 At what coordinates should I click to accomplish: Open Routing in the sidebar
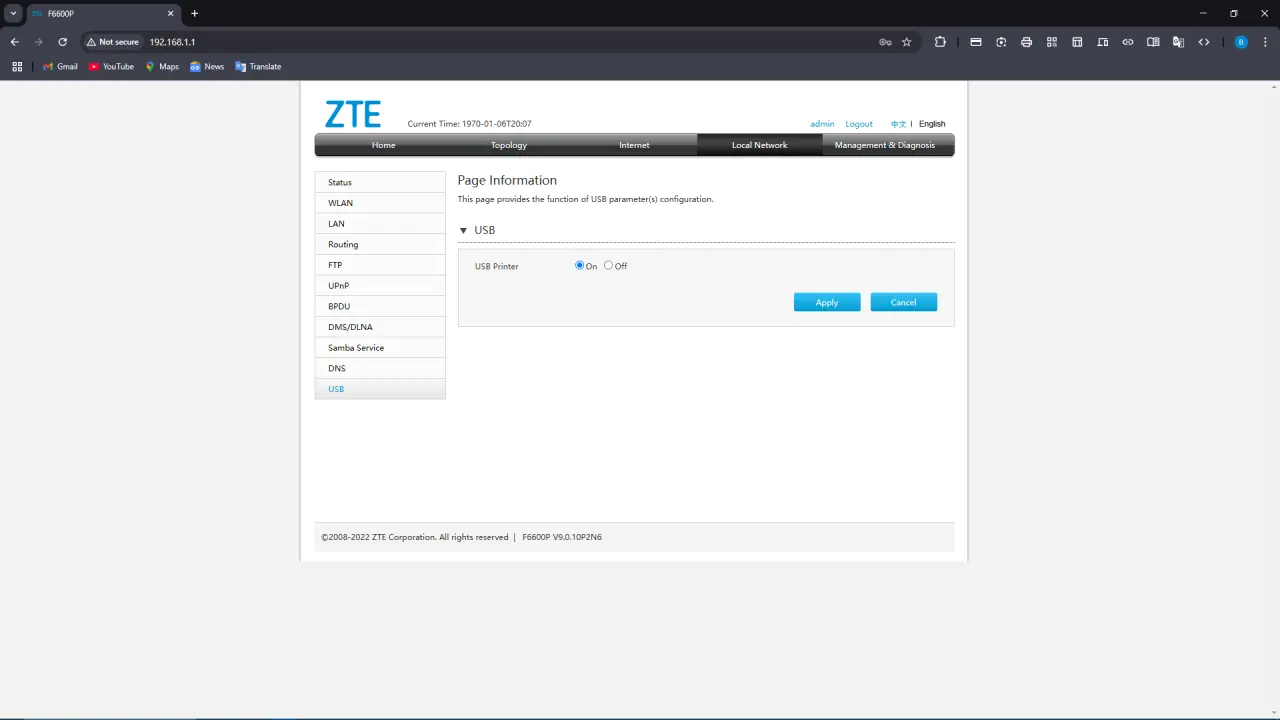pyautogui.click(x=380, y=244)
